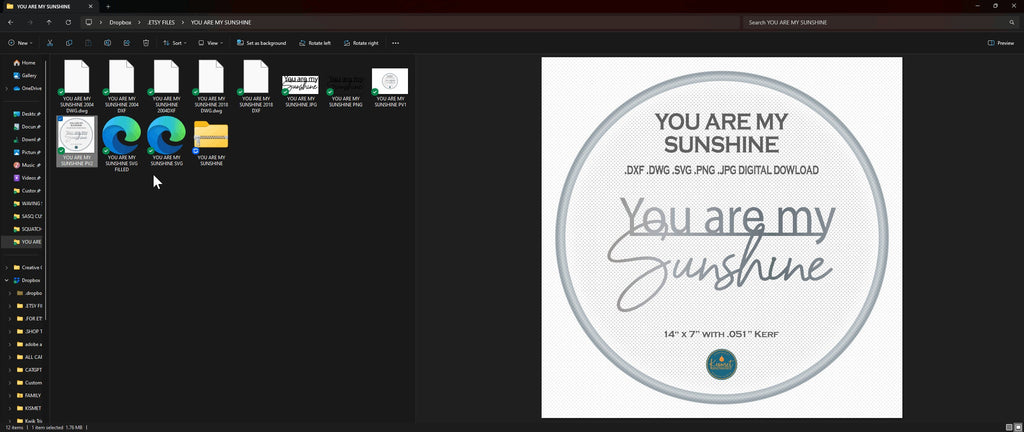This screenshot has width=1024, height=432.
Task: Uncheck the YOU ARE MY SUNSHINE PV2 checkbox
Action: coord(60,119)
